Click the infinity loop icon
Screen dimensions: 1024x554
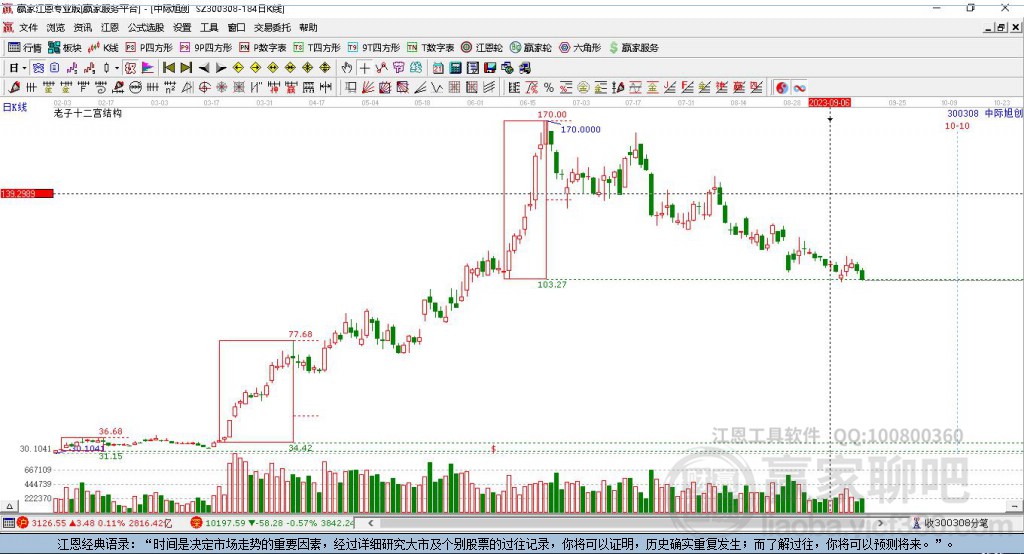click(799, 88)
